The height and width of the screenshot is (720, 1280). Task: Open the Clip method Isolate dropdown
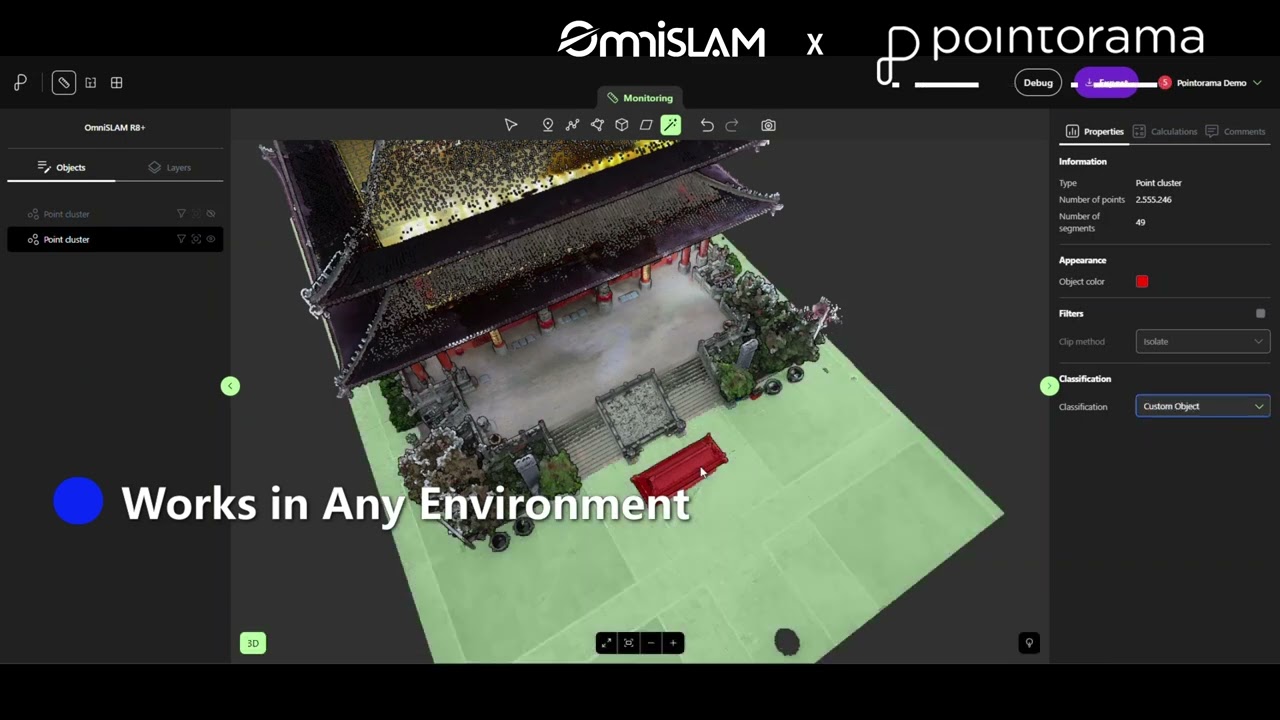pyautogui.click(x=1203, y=341)
